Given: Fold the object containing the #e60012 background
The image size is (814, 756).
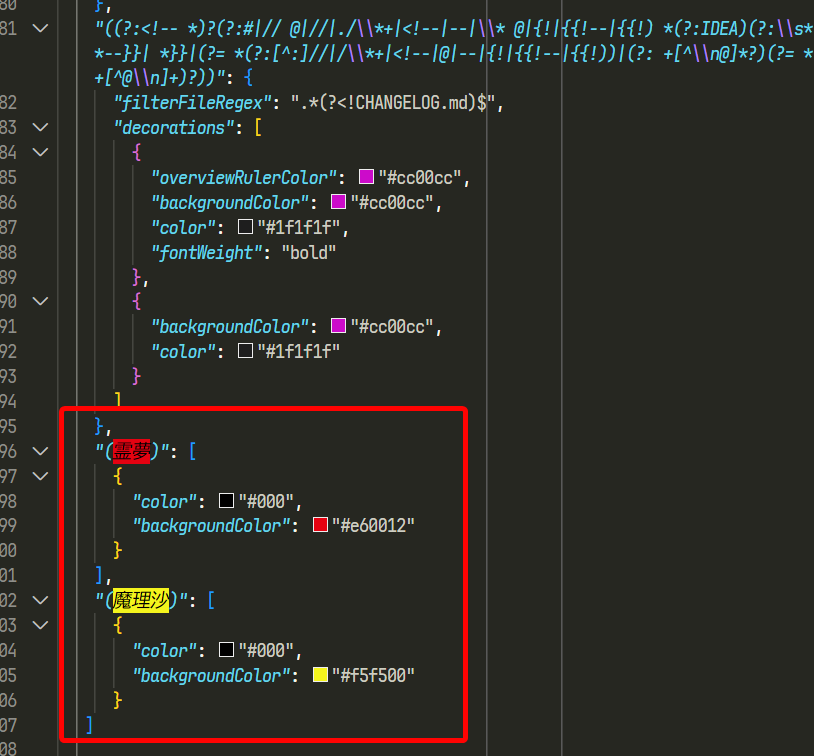Looking at the screenshot, I should pos(40,476).
